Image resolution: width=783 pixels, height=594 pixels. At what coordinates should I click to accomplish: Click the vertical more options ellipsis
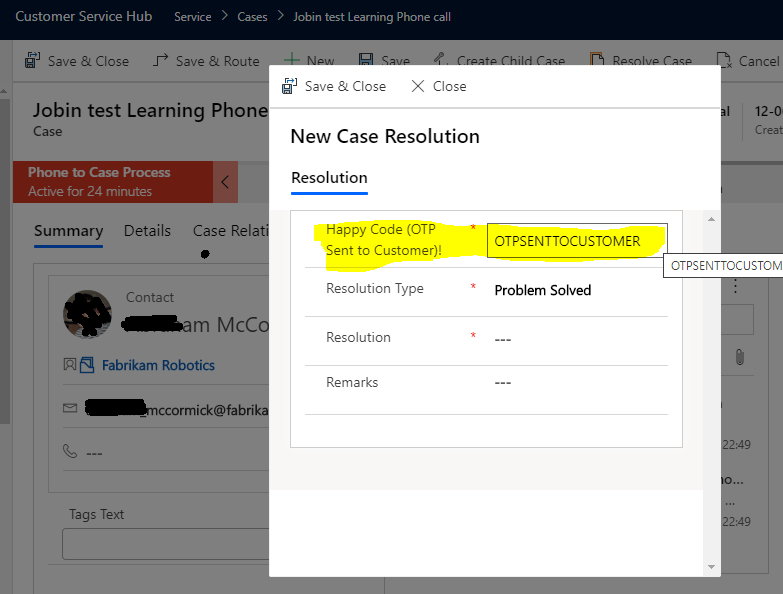736,287
